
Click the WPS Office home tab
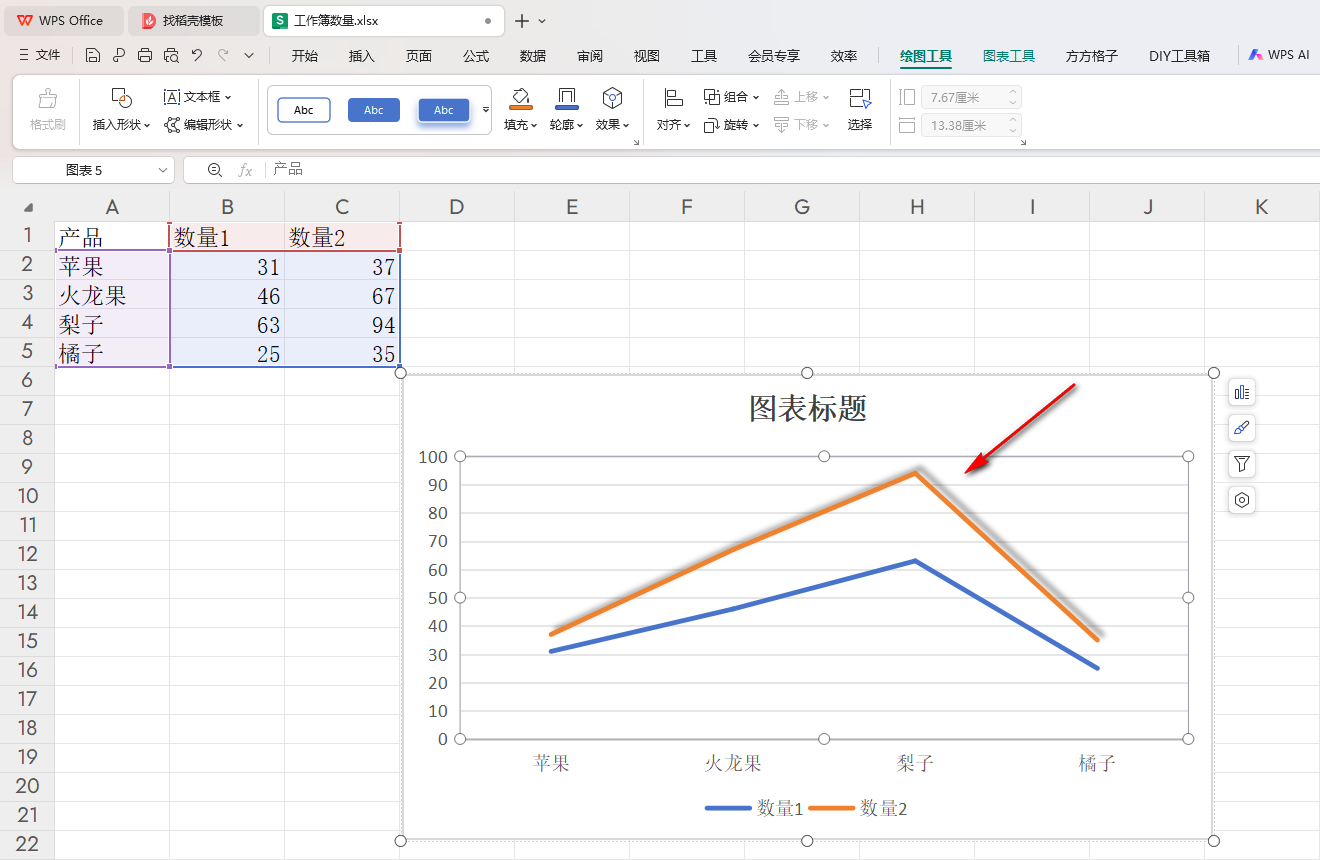(x=62, y=20)
